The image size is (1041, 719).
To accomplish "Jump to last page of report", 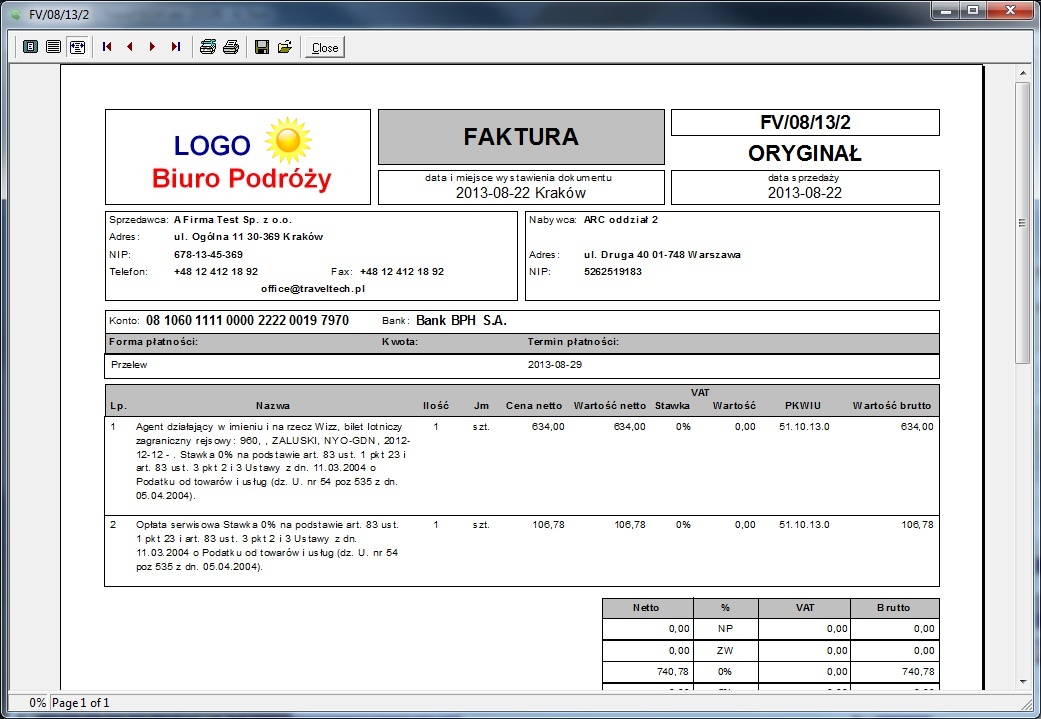I will (x=176, y=47).
